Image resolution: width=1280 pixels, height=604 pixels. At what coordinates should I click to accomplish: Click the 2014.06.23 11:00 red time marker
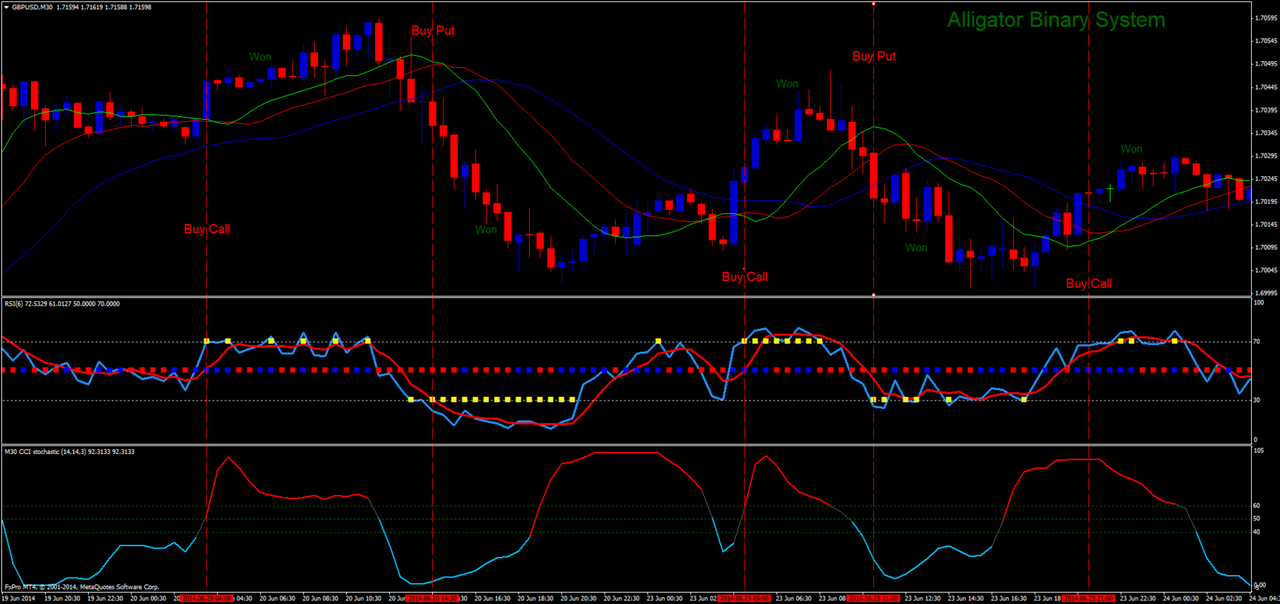873,598
